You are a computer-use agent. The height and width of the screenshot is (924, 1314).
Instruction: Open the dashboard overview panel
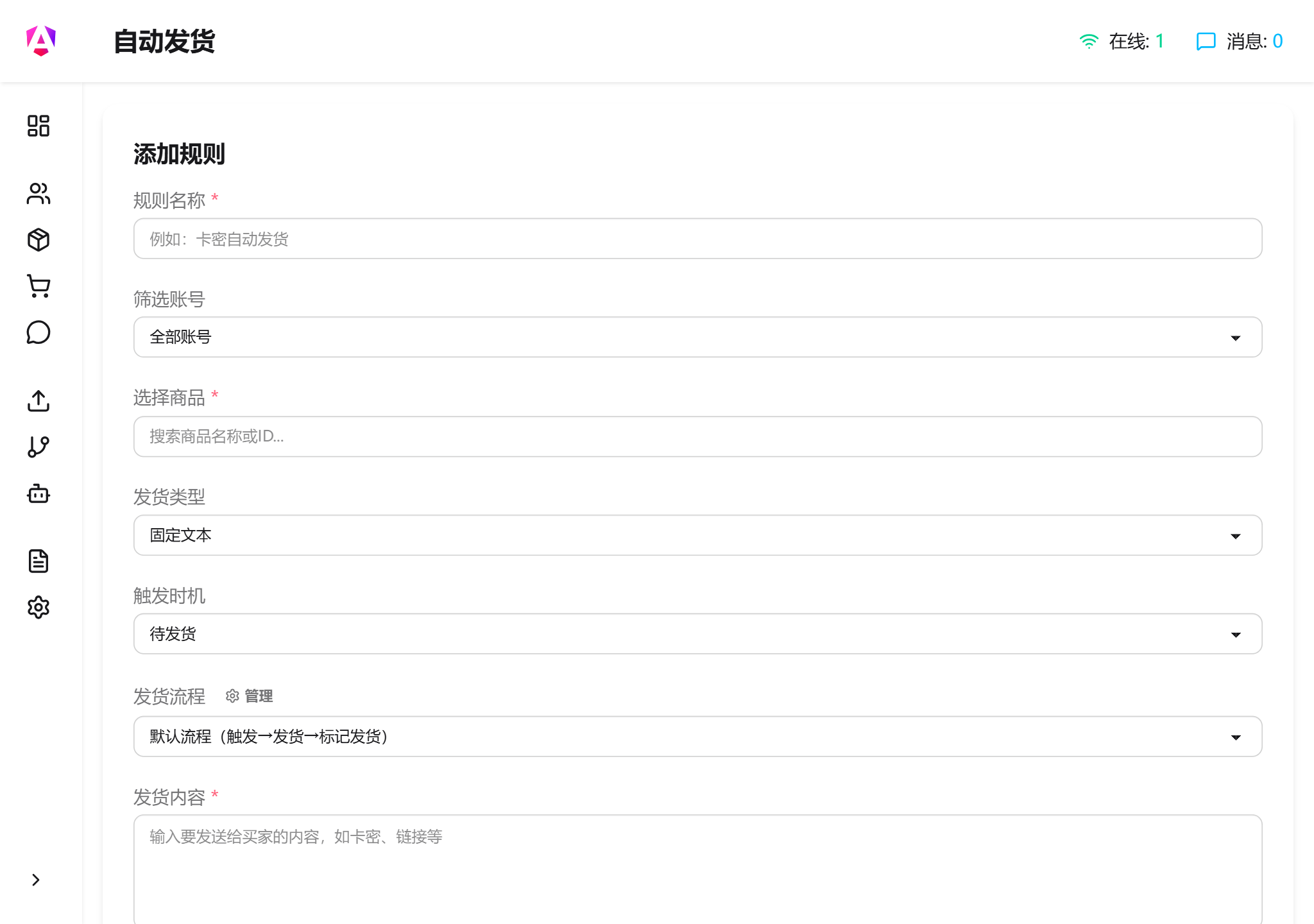[38, 127]
